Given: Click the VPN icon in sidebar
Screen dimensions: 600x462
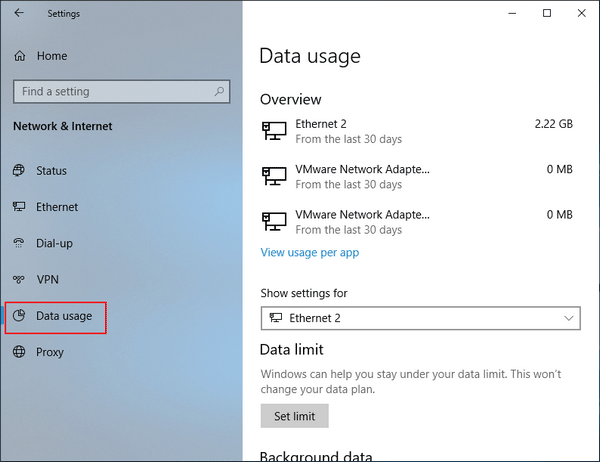Looking at the screenshot, I should pos(19,279).
